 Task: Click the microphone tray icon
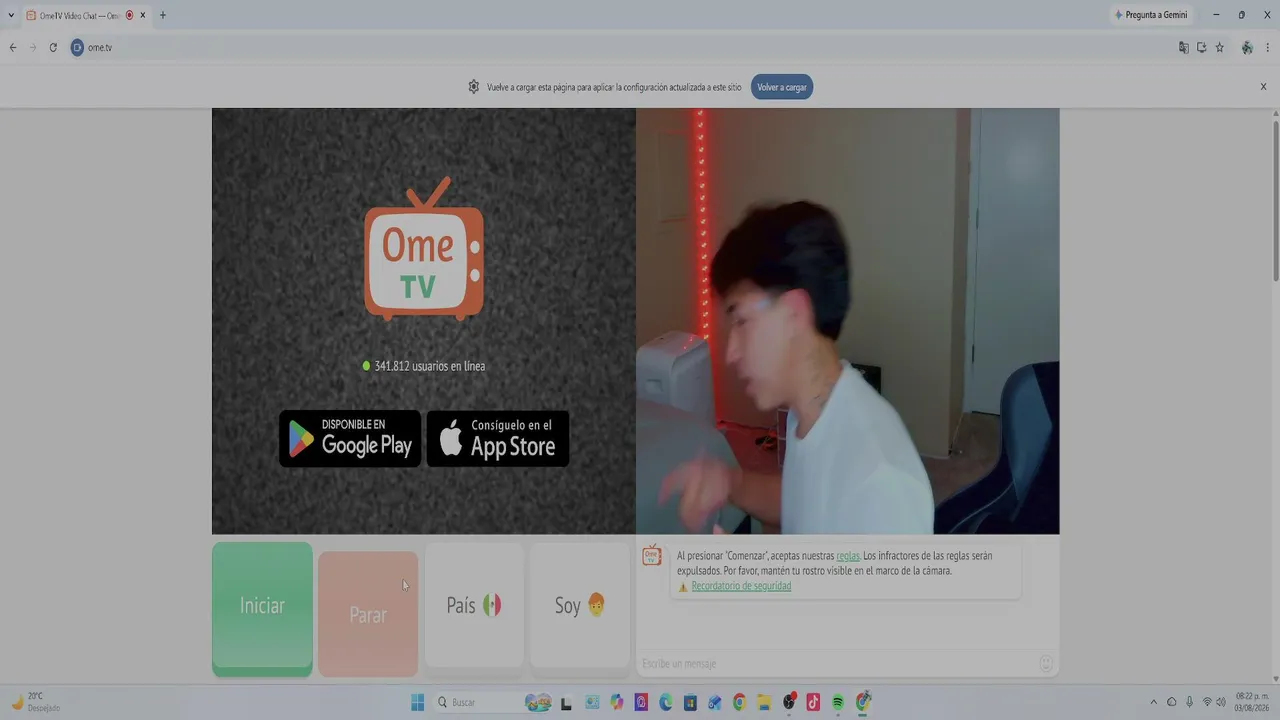(1189, 702)
